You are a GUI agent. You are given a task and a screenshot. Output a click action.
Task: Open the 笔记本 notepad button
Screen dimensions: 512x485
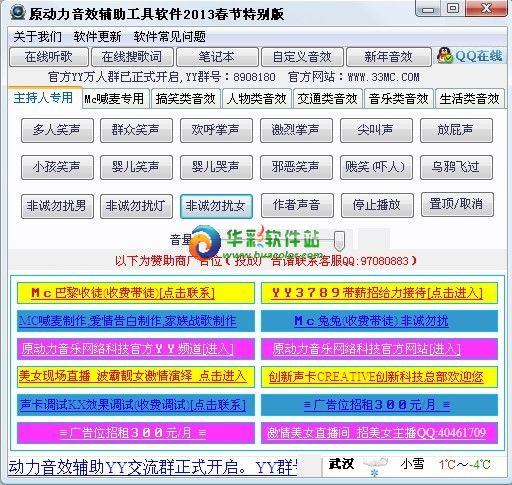217,57
